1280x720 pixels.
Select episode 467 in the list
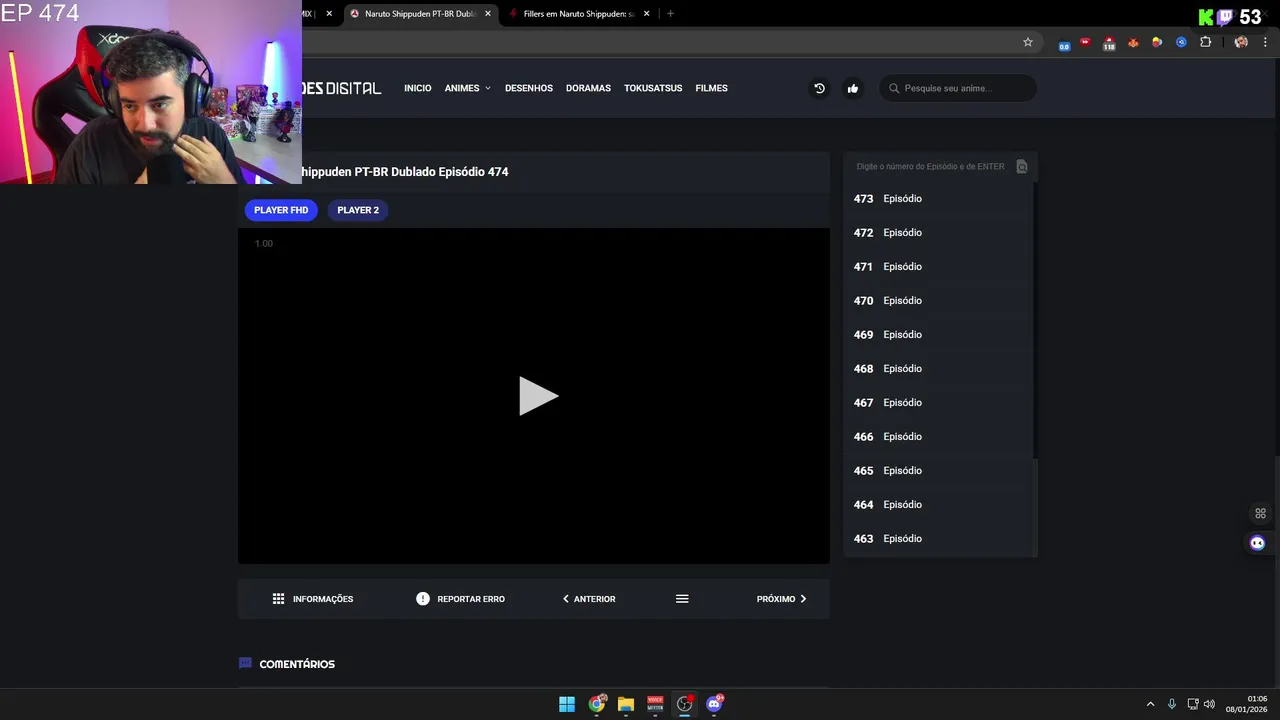click(937, 403)
